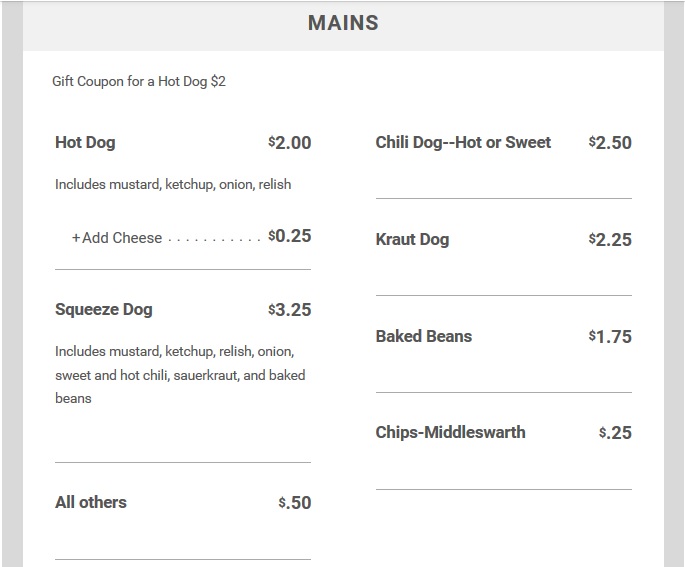
Task: Click the Squeeze Dog ingredients description
Action: (180, 375)
